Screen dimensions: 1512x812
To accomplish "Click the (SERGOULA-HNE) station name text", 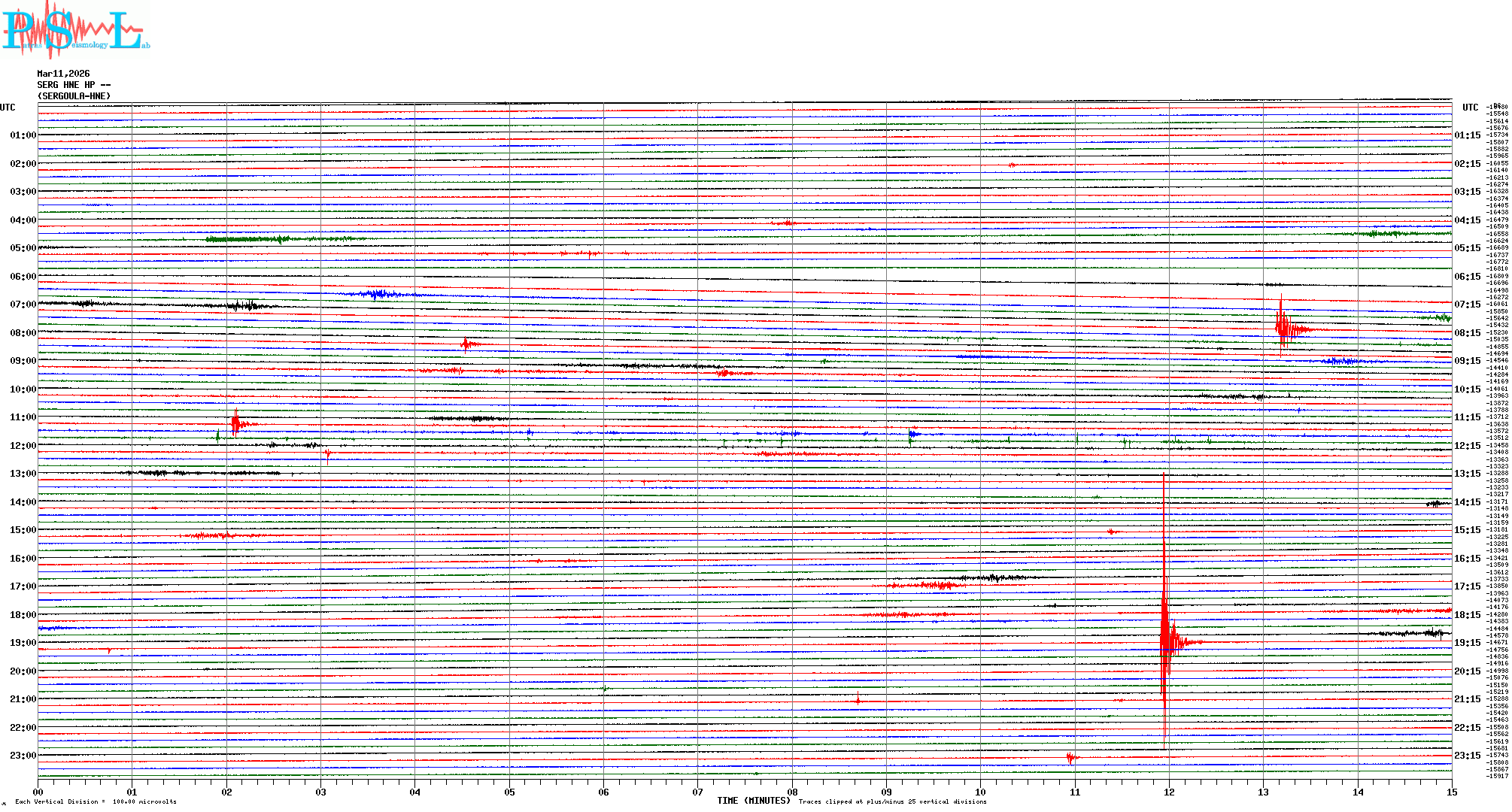I will point(74,96).
